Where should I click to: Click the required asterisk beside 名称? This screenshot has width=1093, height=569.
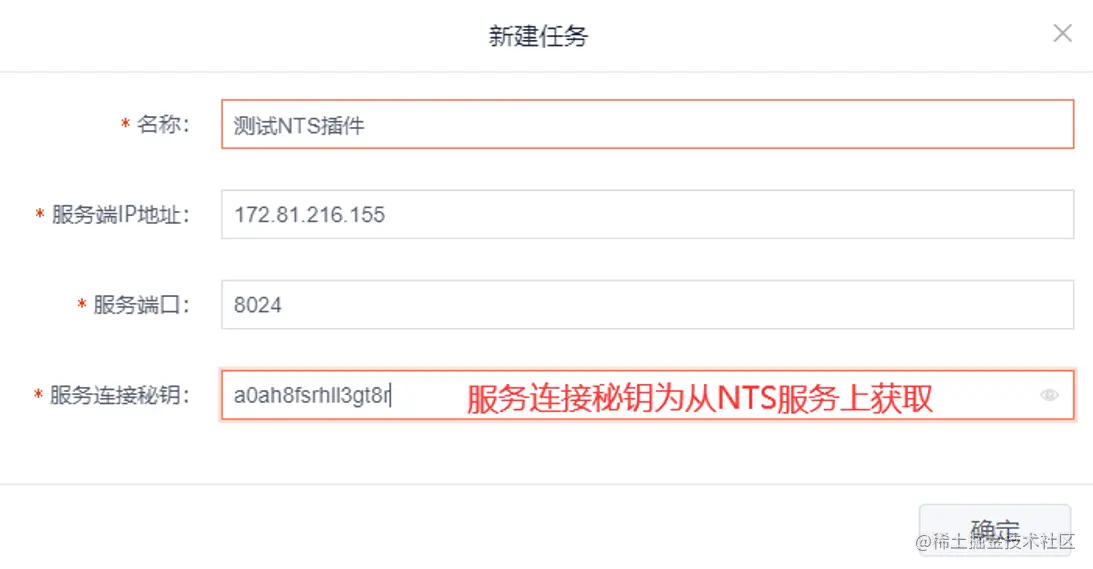tap(125, 124)
